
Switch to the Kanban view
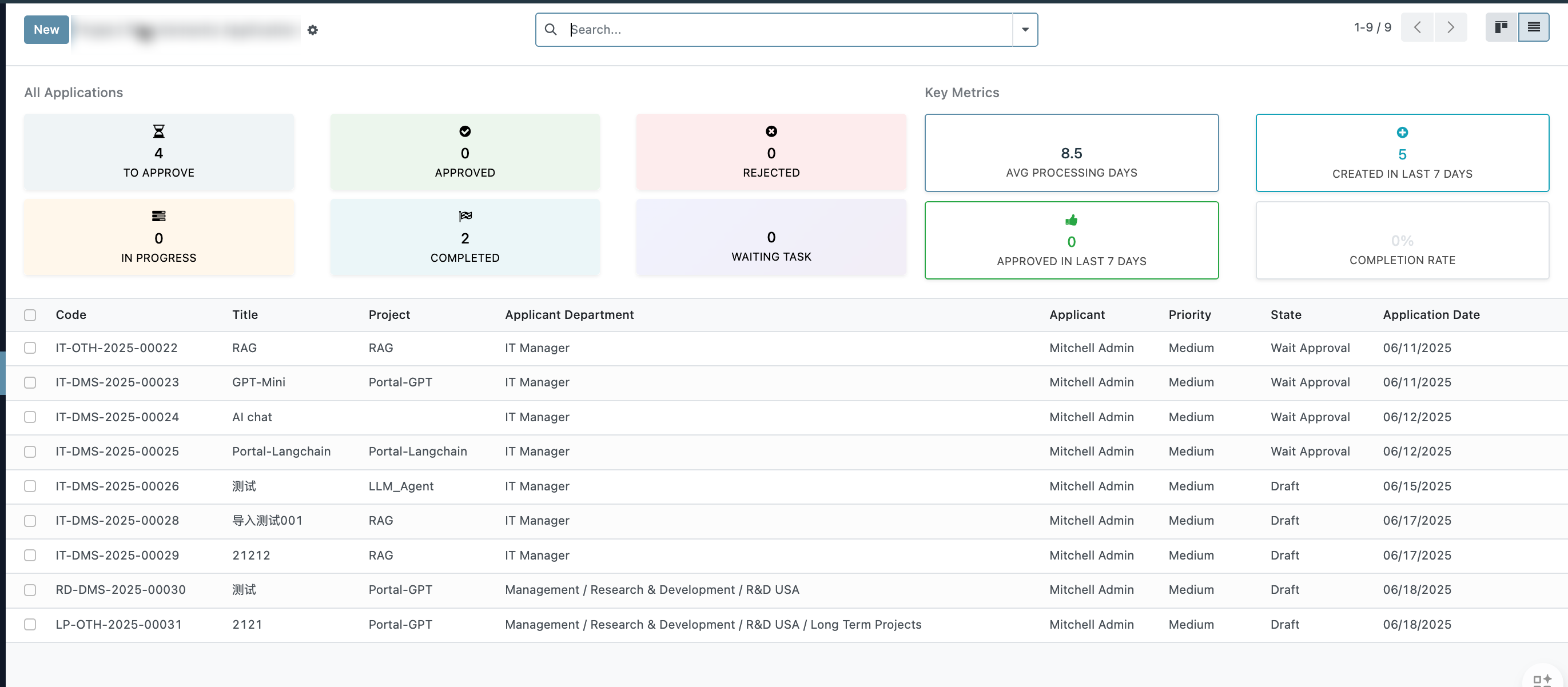[1501, 27]
